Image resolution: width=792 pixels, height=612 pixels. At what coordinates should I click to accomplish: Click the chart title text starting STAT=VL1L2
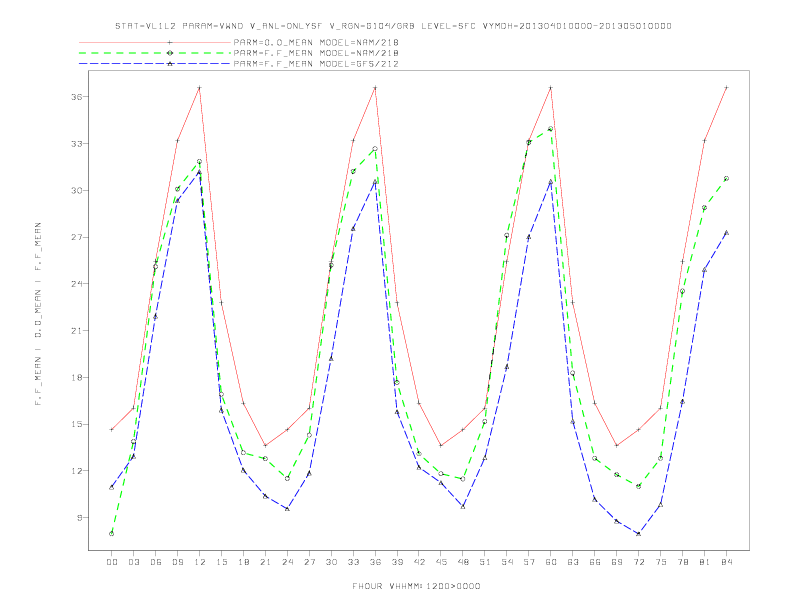coord(393,26)
